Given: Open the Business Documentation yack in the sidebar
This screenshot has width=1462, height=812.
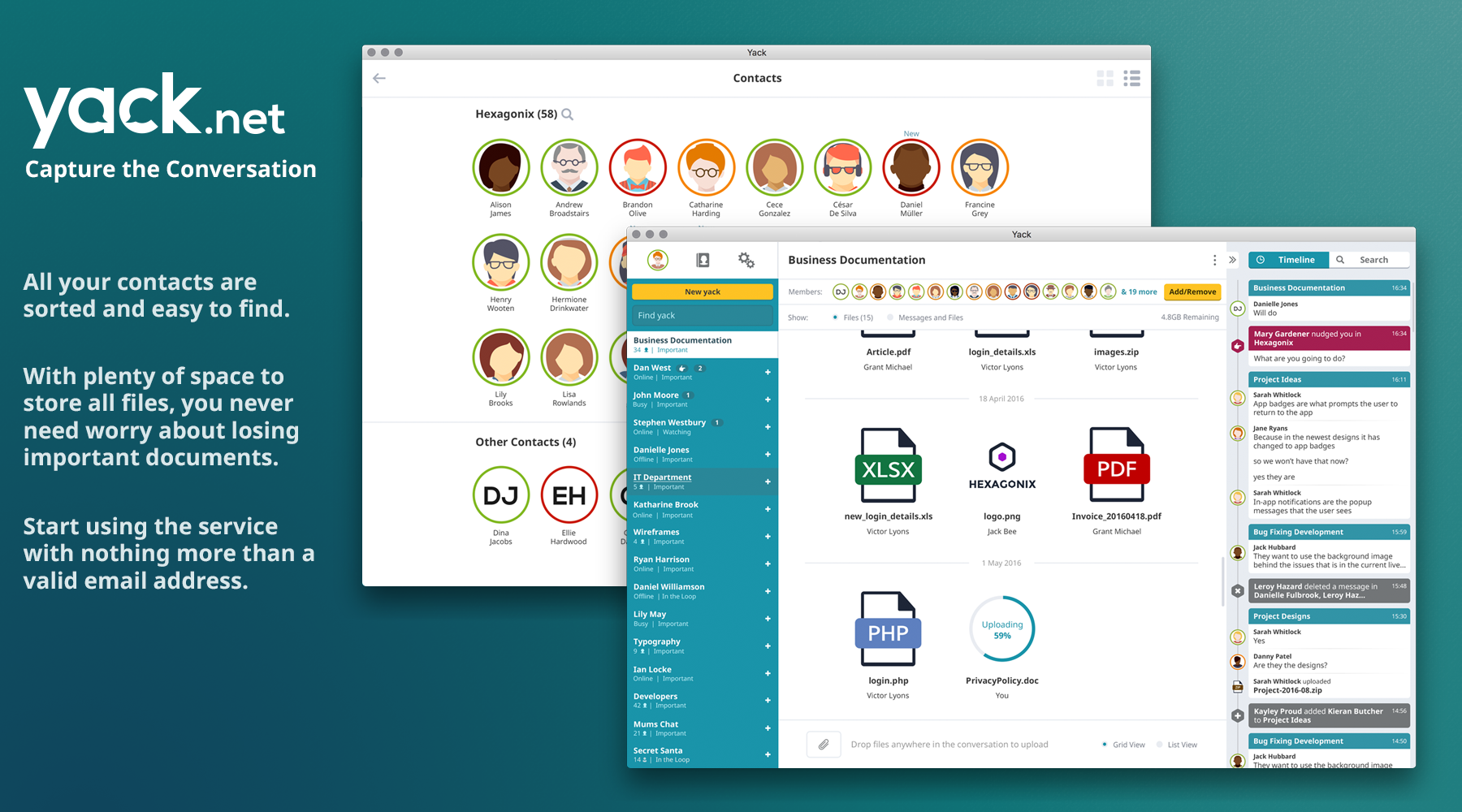Looking at the screenshot, I should [x=703, y=344].
